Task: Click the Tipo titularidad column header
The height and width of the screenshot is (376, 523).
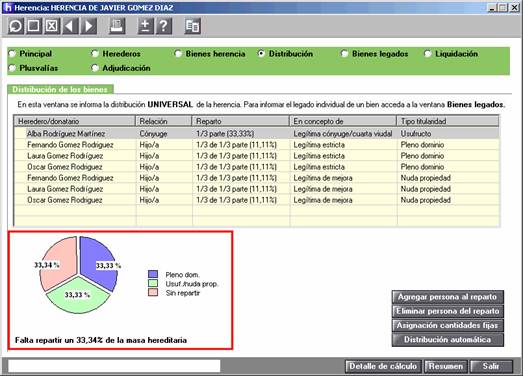Action: click(x=448, y=121)
